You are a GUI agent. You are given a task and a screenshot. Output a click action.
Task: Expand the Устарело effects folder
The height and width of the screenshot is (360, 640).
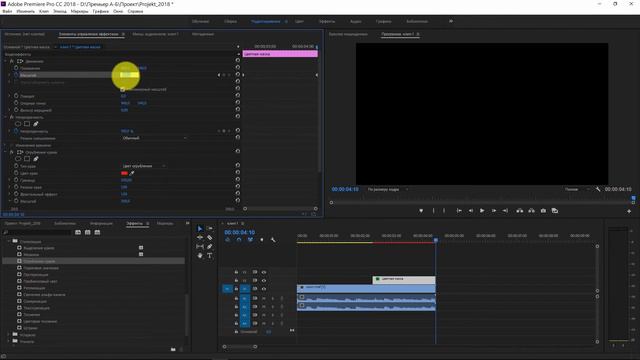pyautogui.click(x=9, y=335)
